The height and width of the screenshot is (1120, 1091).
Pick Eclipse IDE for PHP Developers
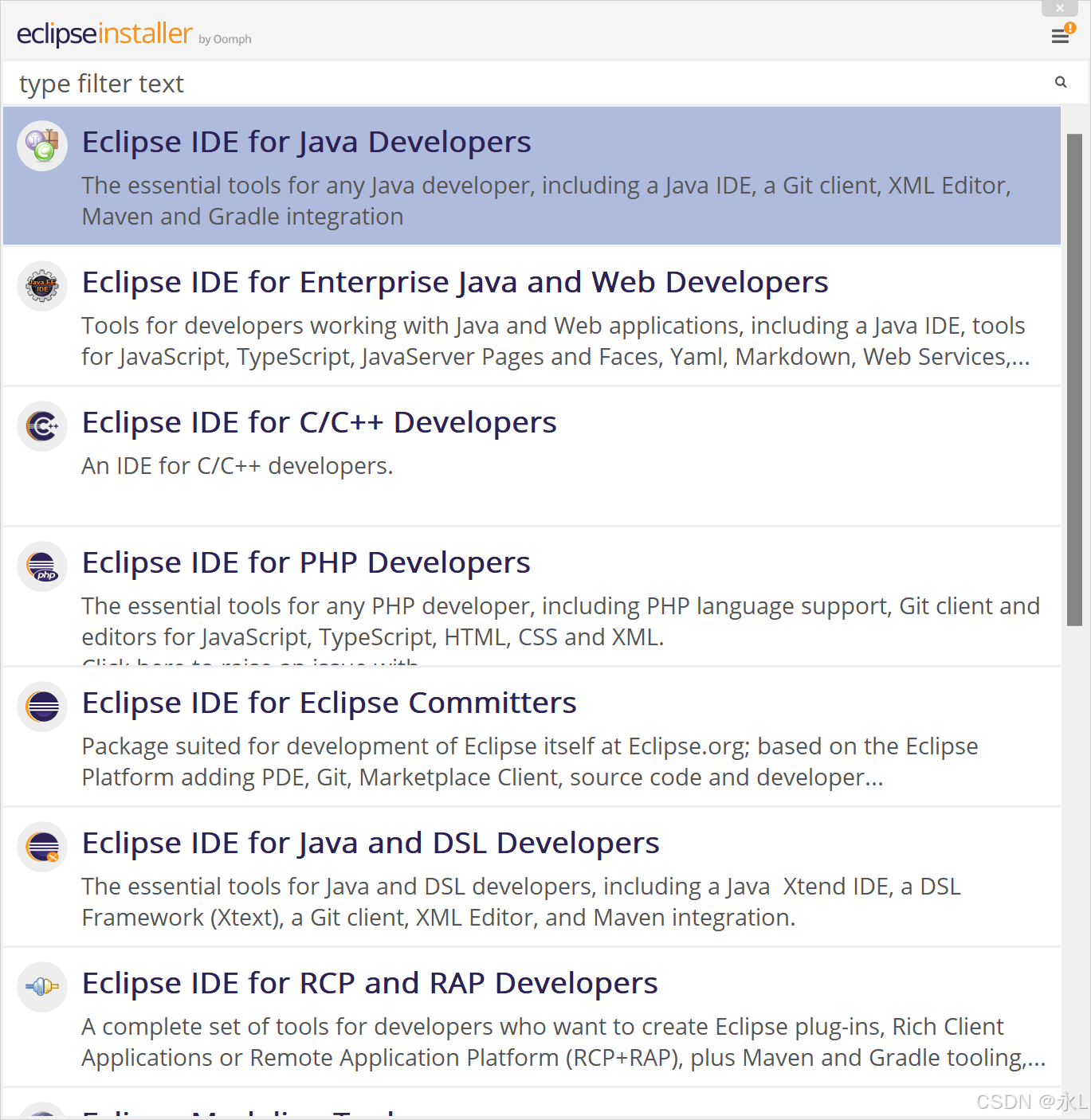click(305, 562)
